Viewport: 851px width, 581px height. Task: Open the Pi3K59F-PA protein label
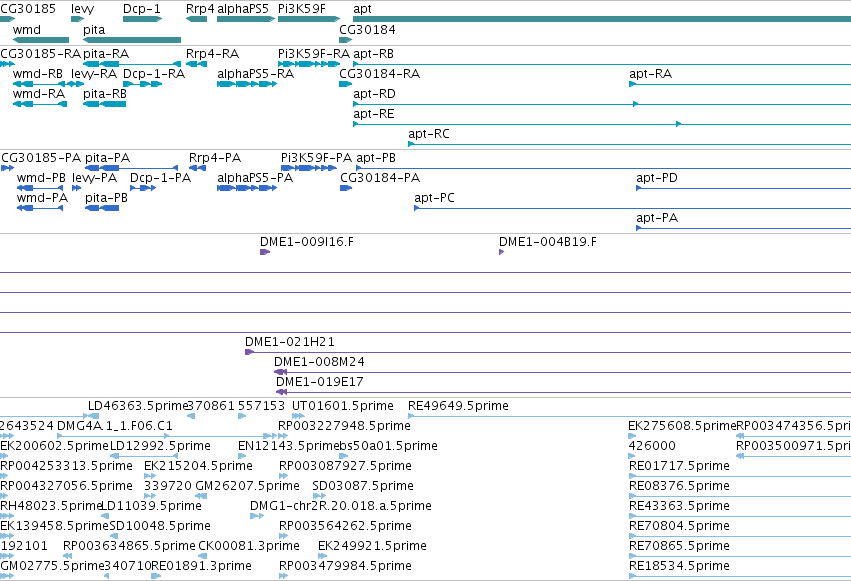click(x=316, y=158)
